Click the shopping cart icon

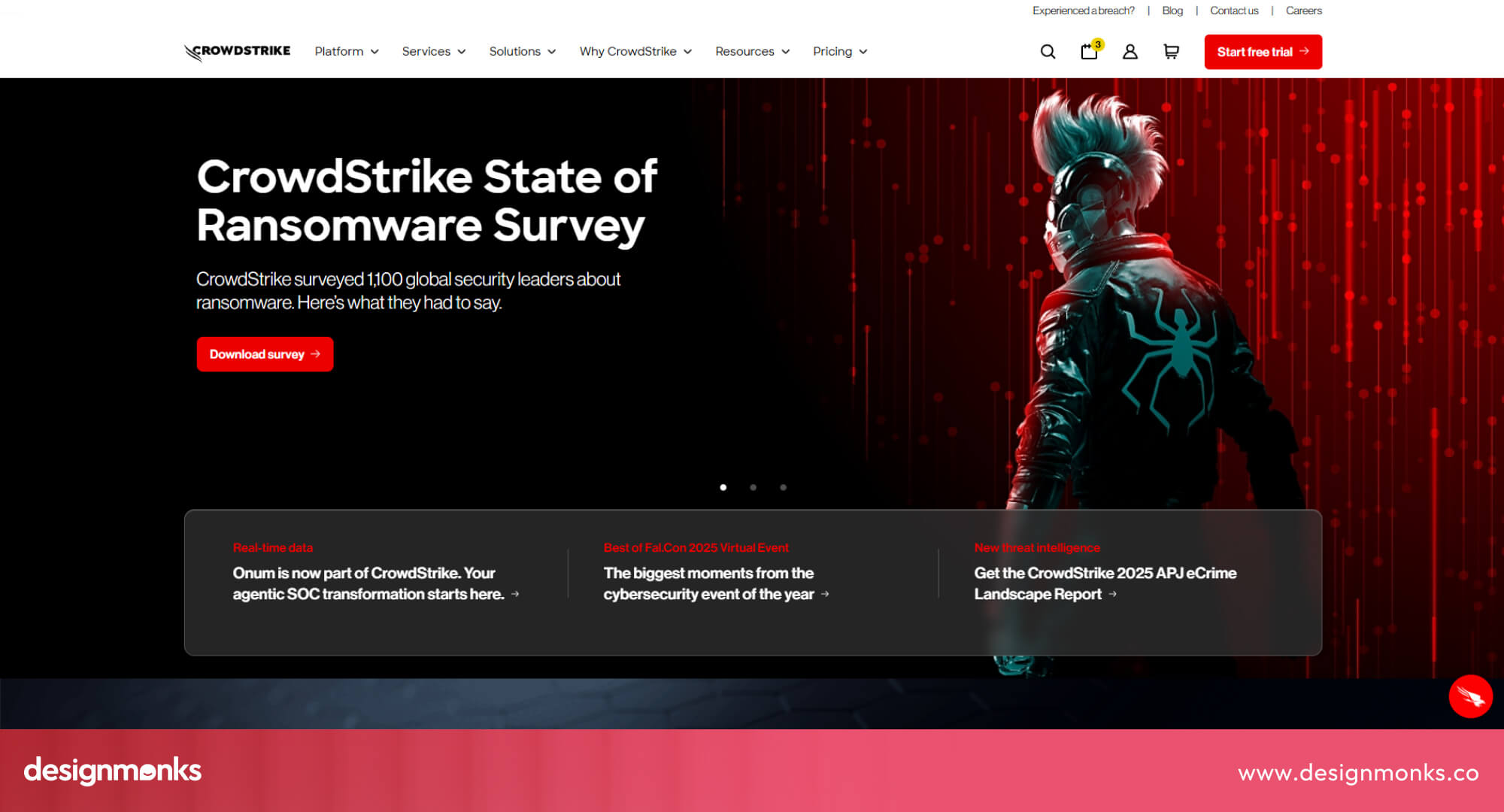point(1170,52)
